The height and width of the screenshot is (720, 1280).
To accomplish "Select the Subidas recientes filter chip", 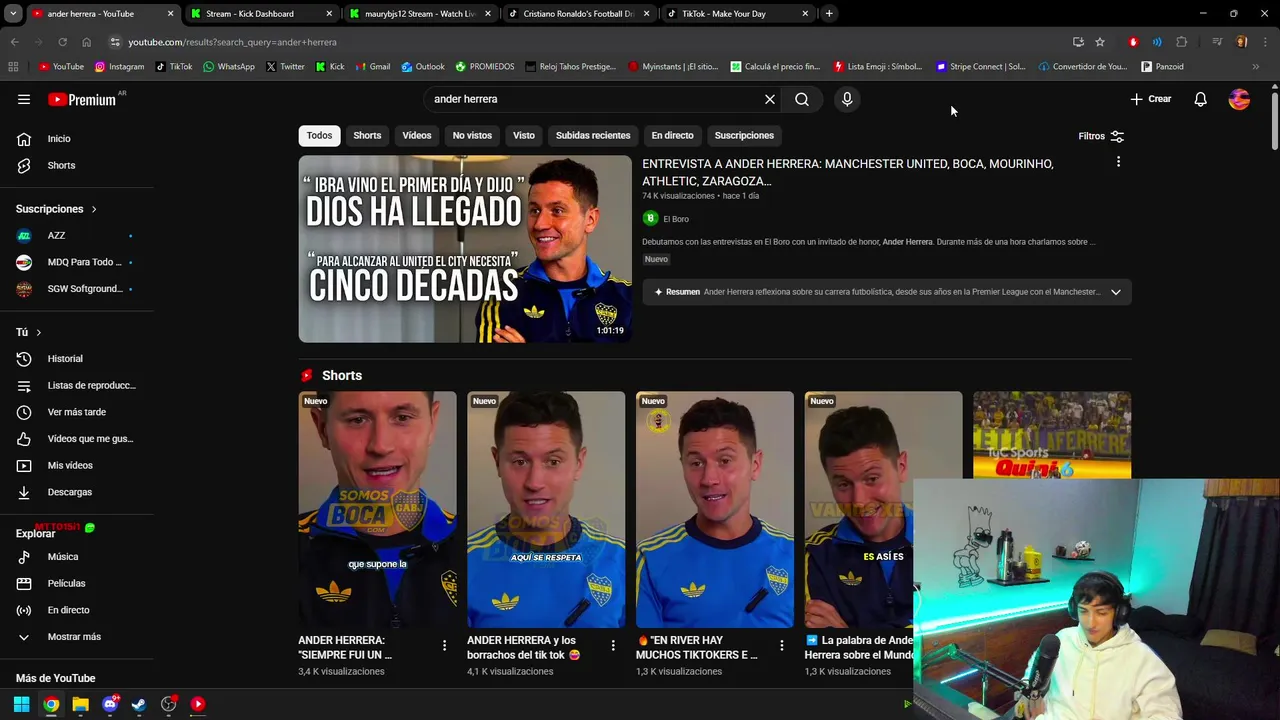I will point(593,136).
